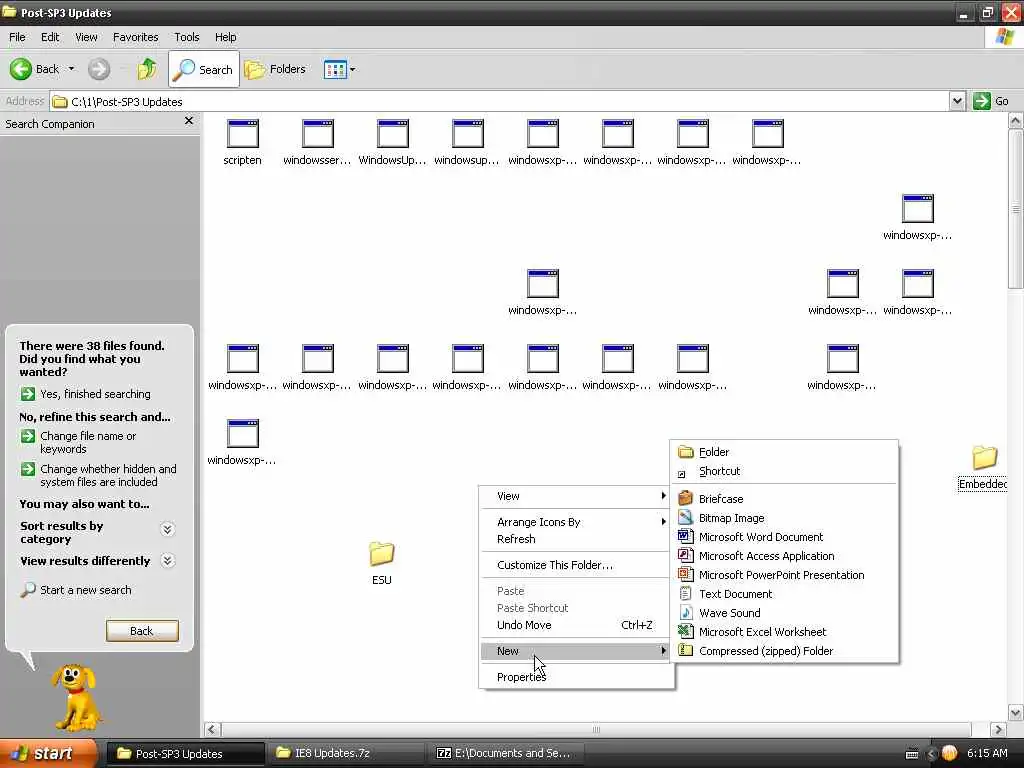This screenshot has width=1024, height=768.
Task: Click Post-SP3 Updates taskbar button
Action: pos(185,754)
